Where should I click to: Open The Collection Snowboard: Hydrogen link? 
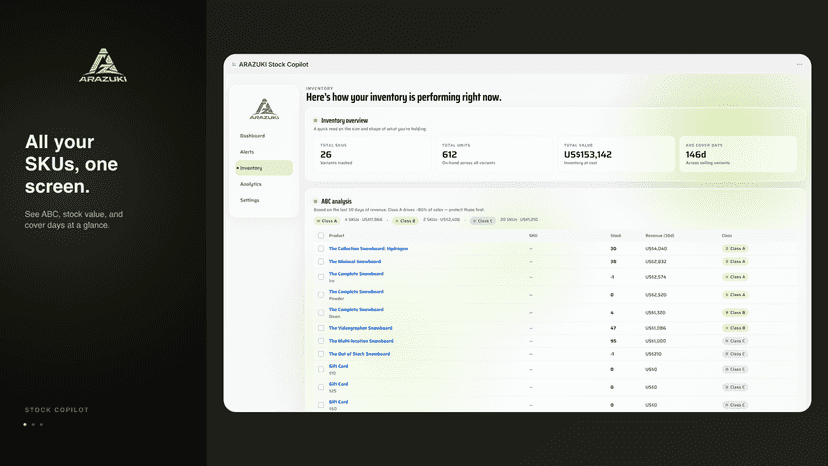[x=368, y=248]
